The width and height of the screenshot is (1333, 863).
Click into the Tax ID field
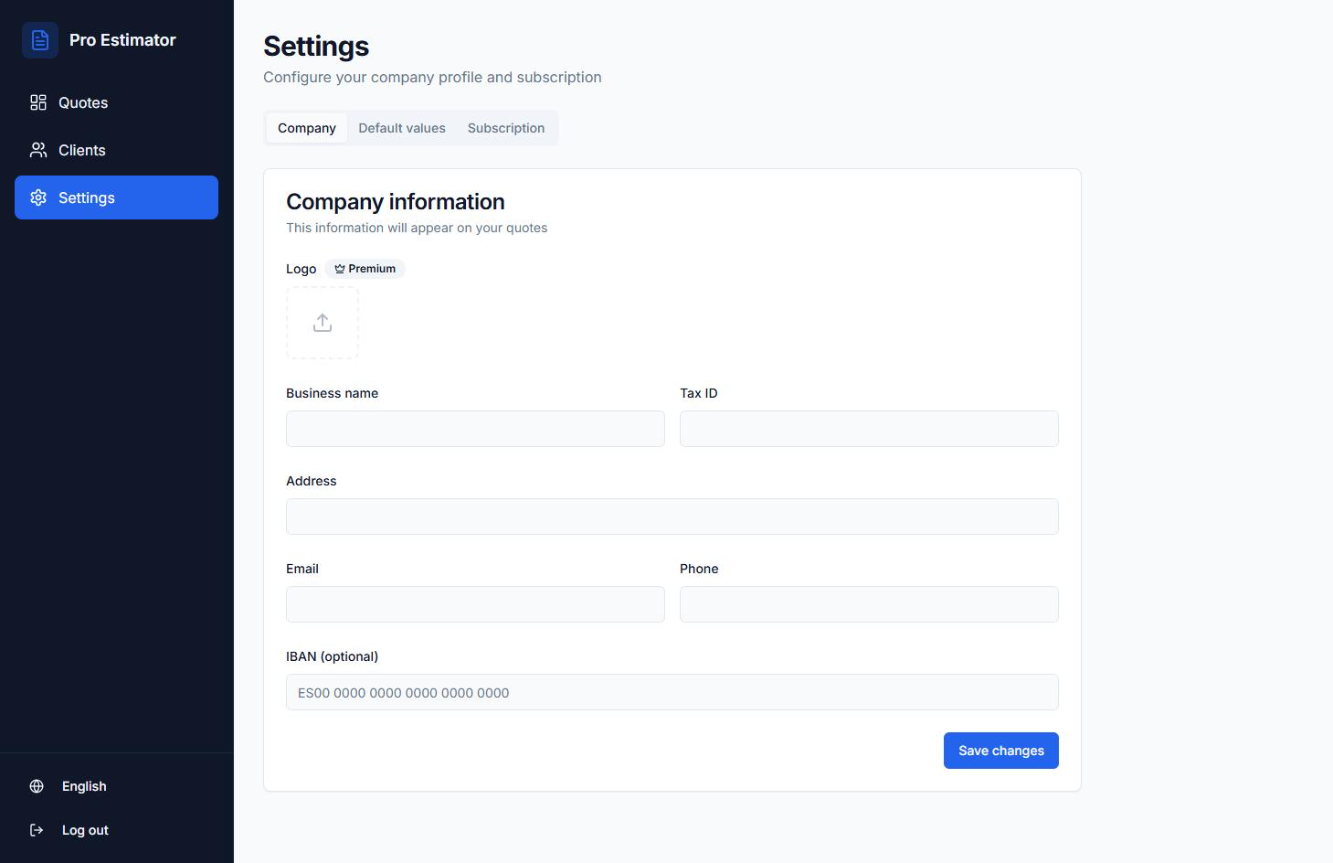pyautogui.click(x=869, y=429)
